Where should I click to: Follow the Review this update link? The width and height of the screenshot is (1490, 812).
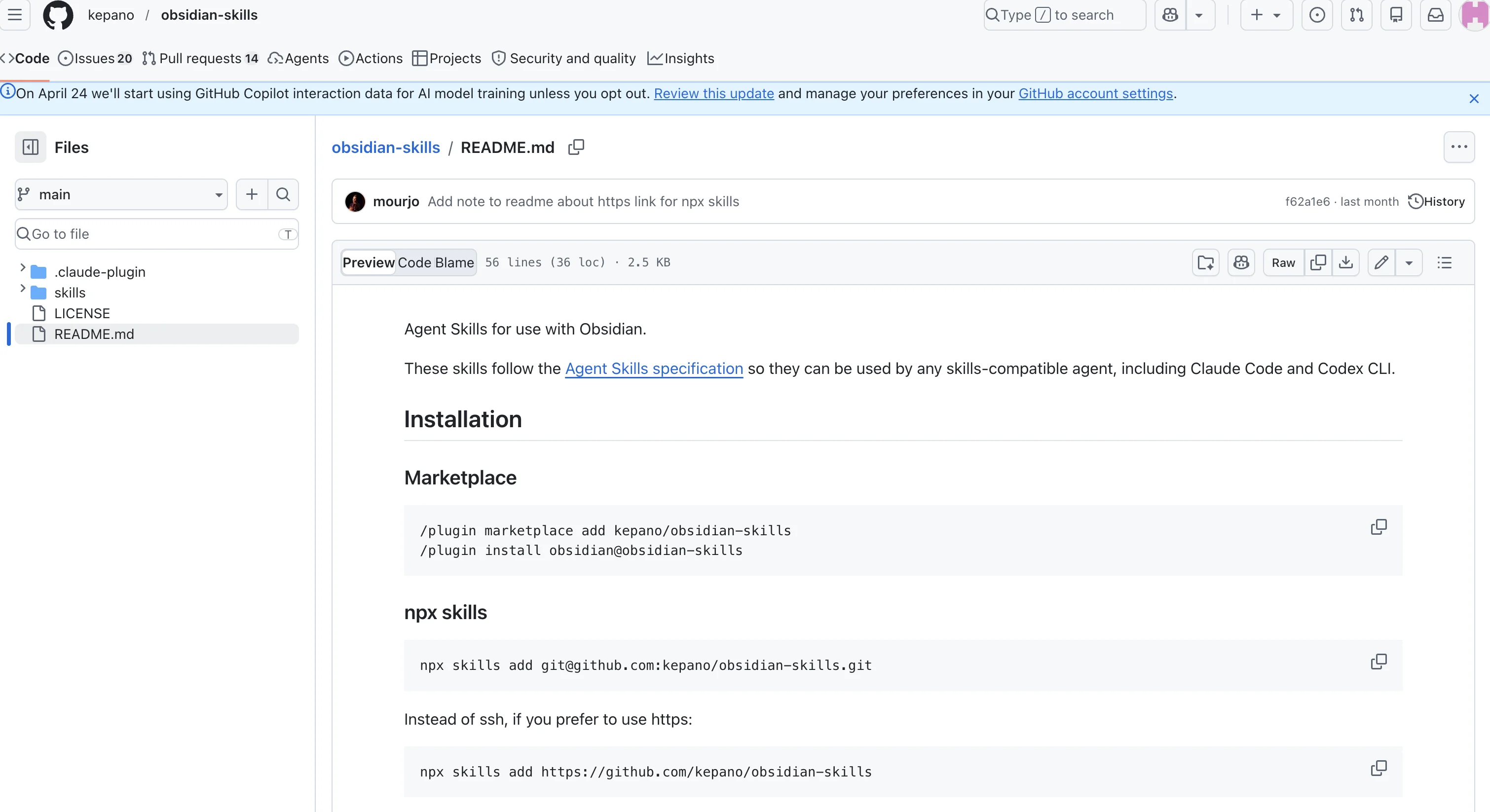click(x=714, y=94)
